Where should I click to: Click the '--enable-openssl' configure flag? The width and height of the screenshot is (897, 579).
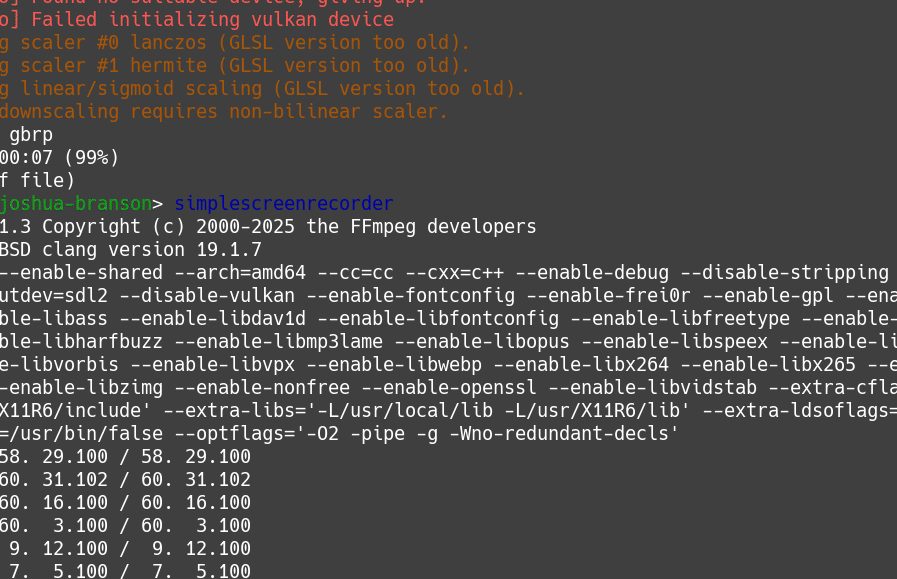click(x=464, y=388)
